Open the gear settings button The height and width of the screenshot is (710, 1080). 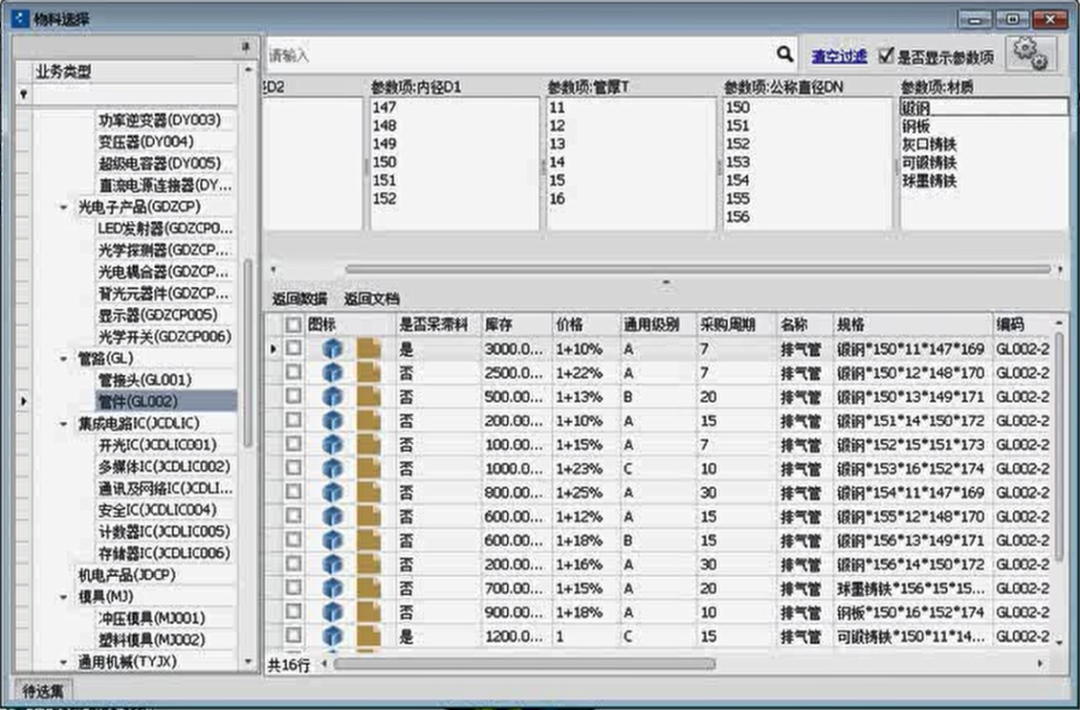(1030, 55)
